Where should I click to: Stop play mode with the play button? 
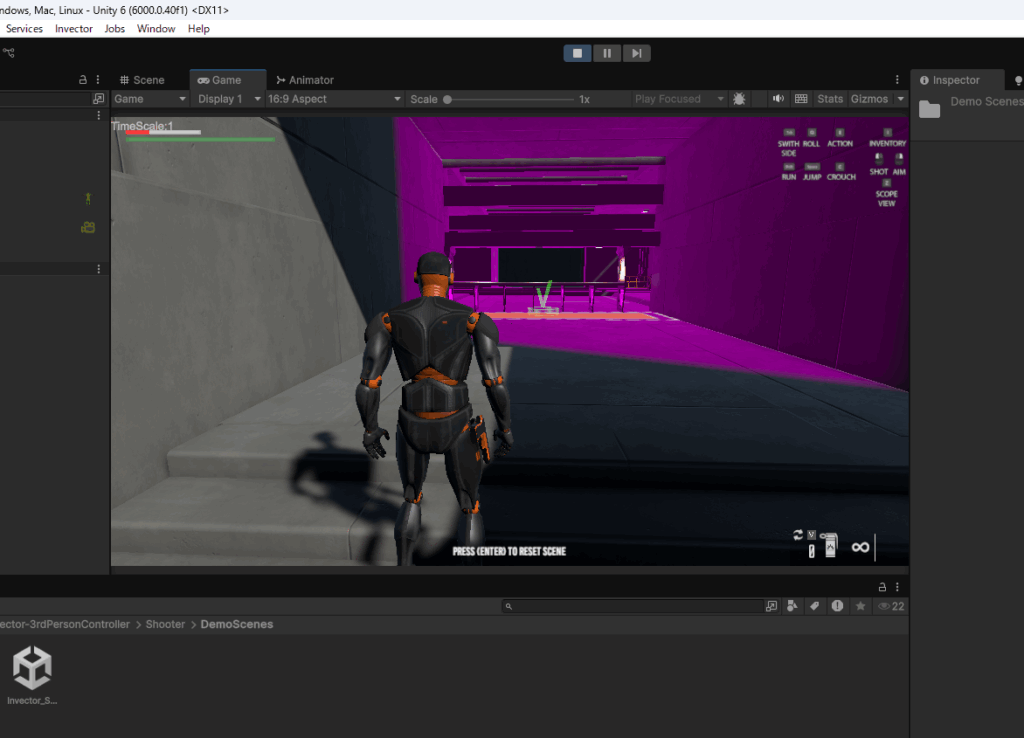click(x=577, y=53)
